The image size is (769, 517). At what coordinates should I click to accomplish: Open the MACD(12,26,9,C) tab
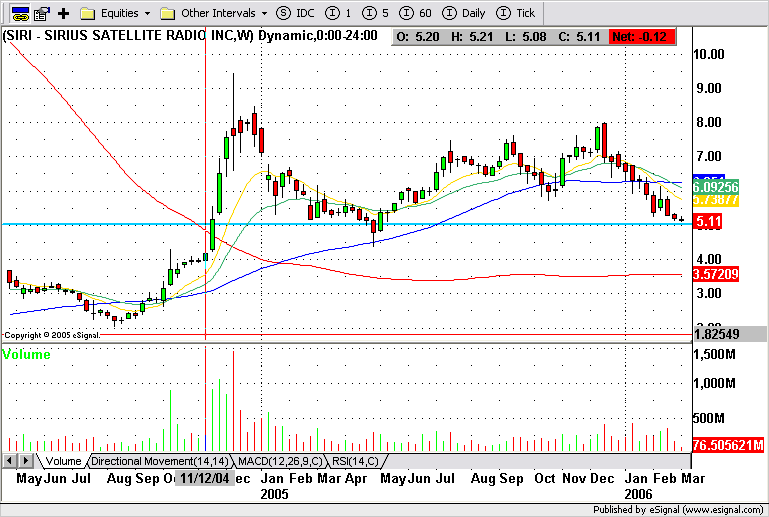click(280, 461)
